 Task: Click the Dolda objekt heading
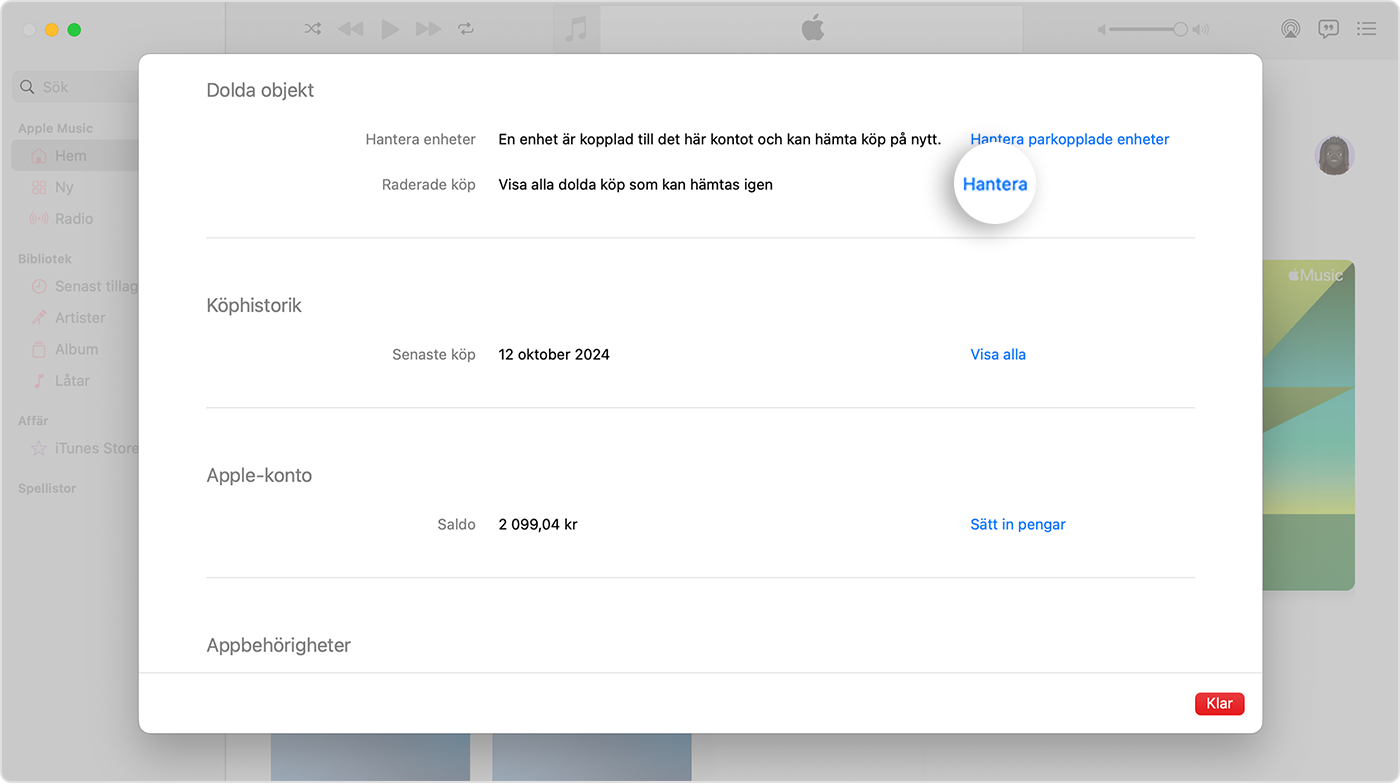coord(260,90)
